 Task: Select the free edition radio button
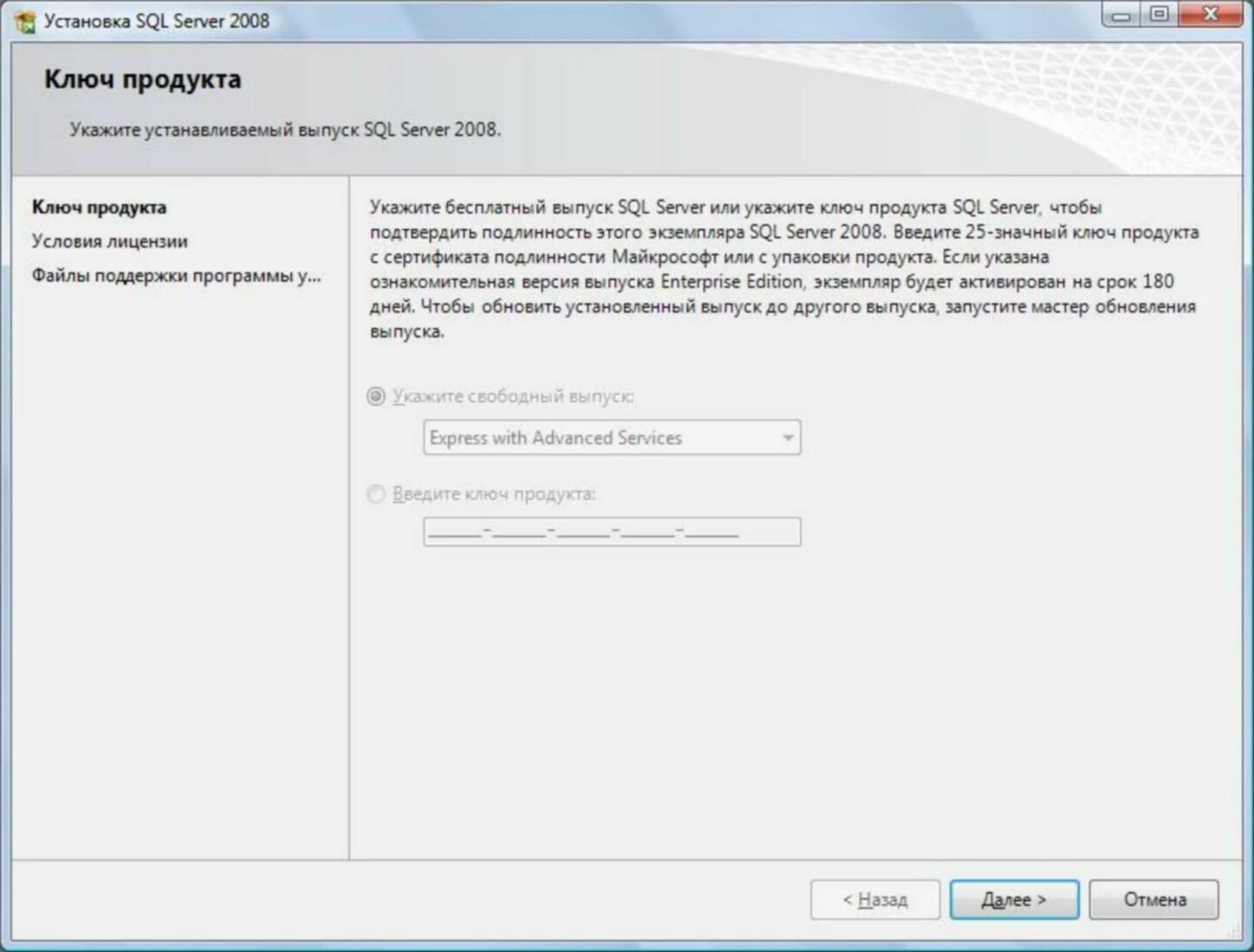(376, 396)
